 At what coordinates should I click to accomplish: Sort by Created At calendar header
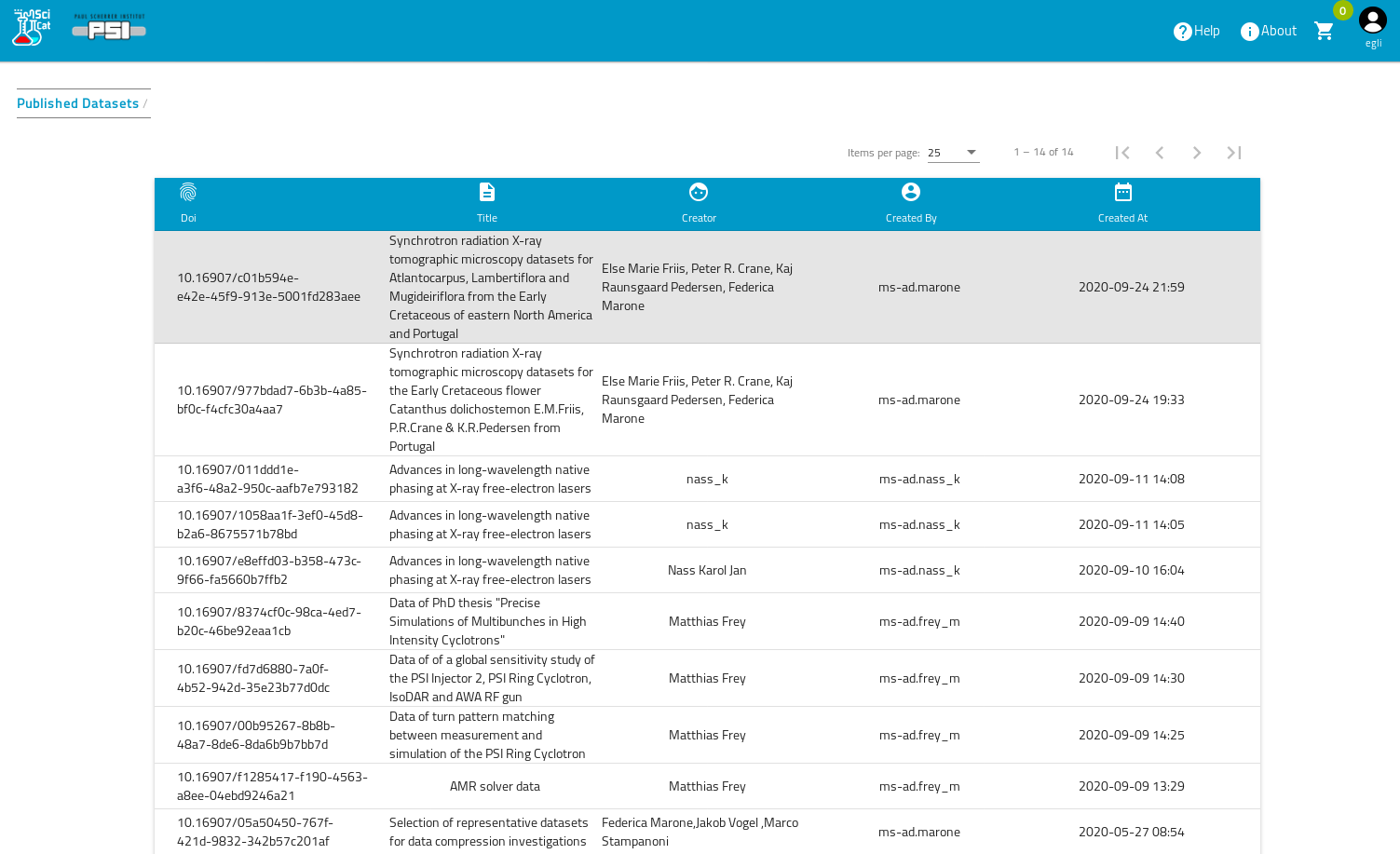coord(1122,203)
